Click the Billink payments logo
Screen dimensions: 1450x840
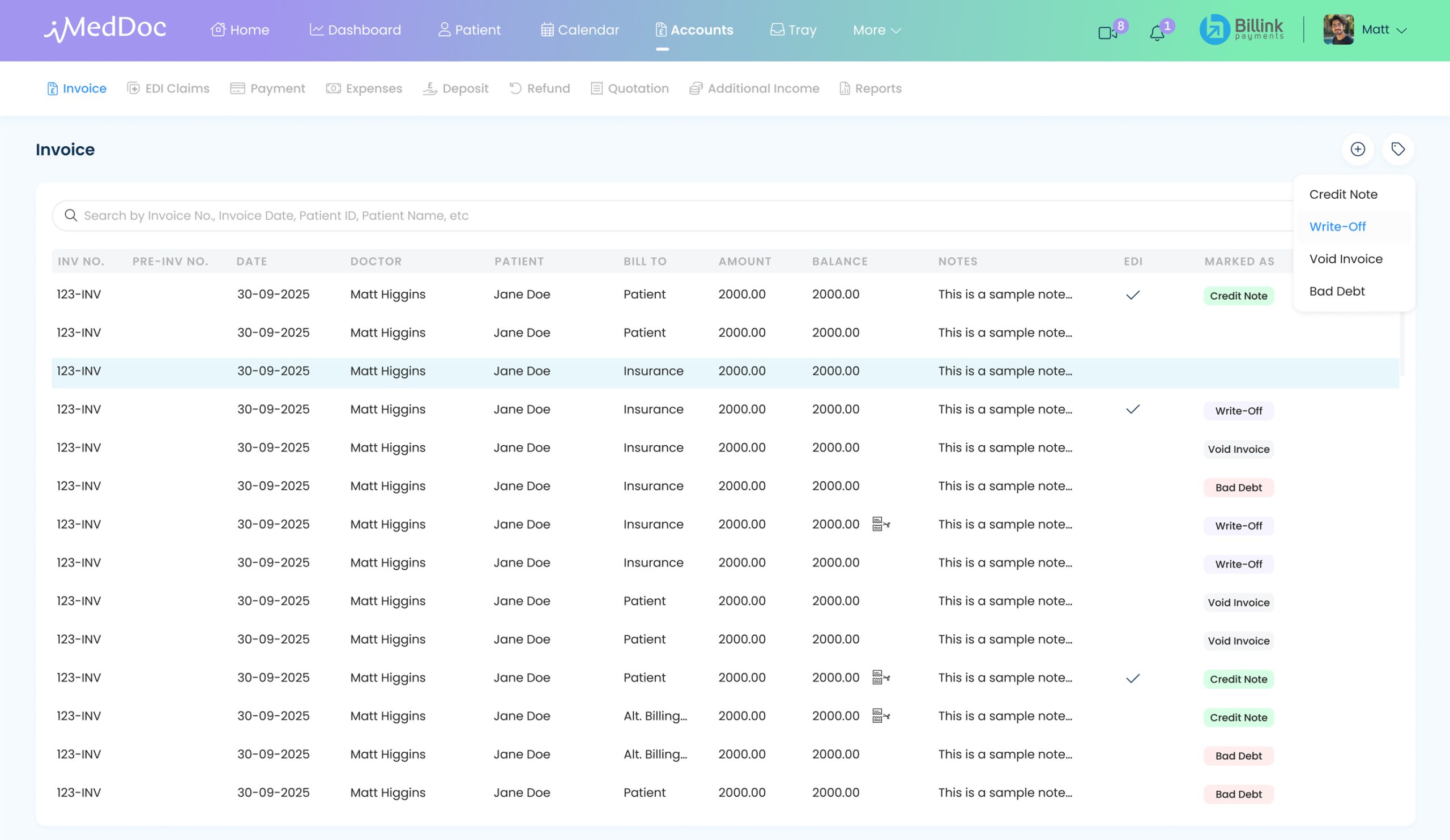(x=1241, y=29)
